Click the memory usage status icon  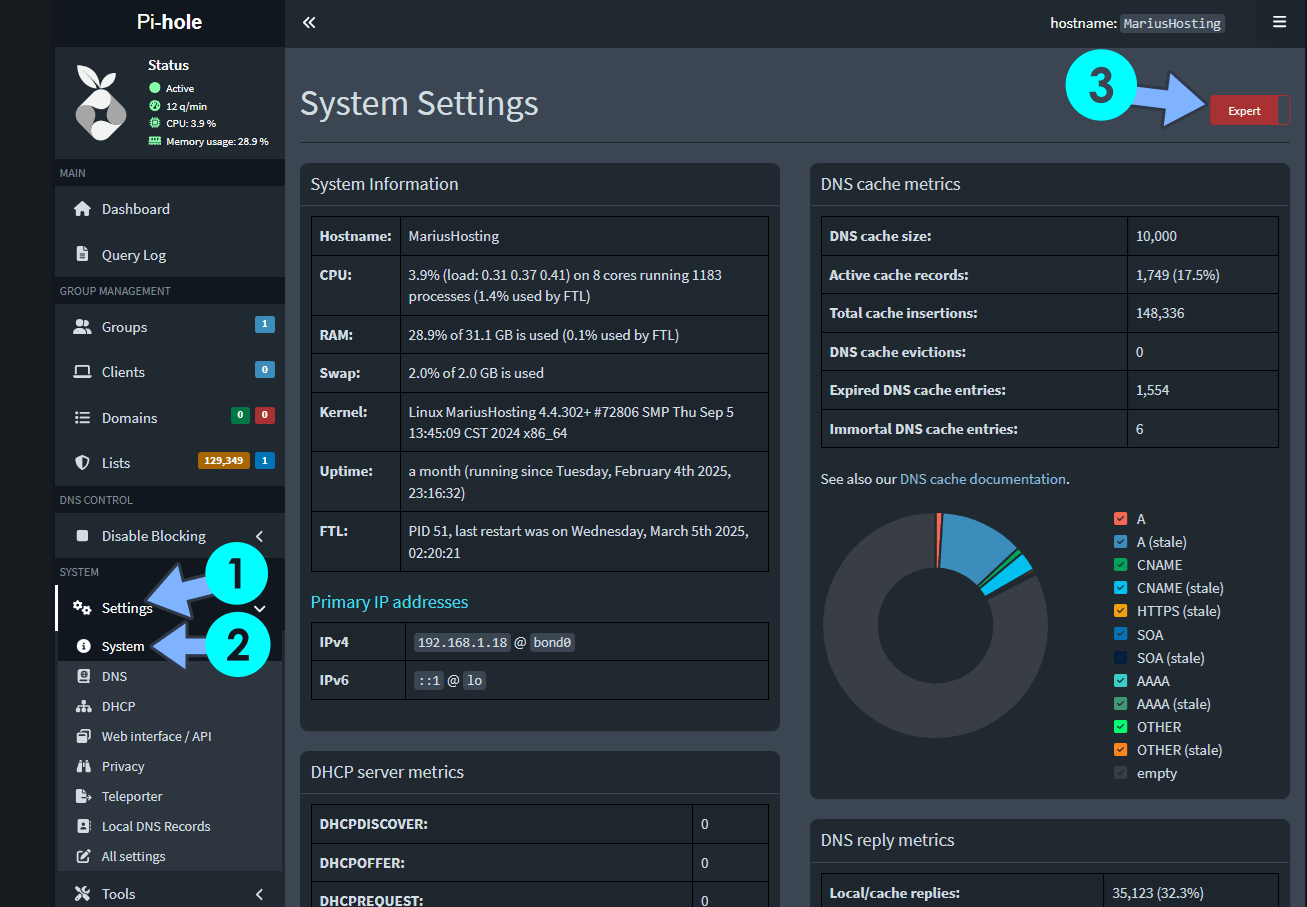(x=155, y=141)
